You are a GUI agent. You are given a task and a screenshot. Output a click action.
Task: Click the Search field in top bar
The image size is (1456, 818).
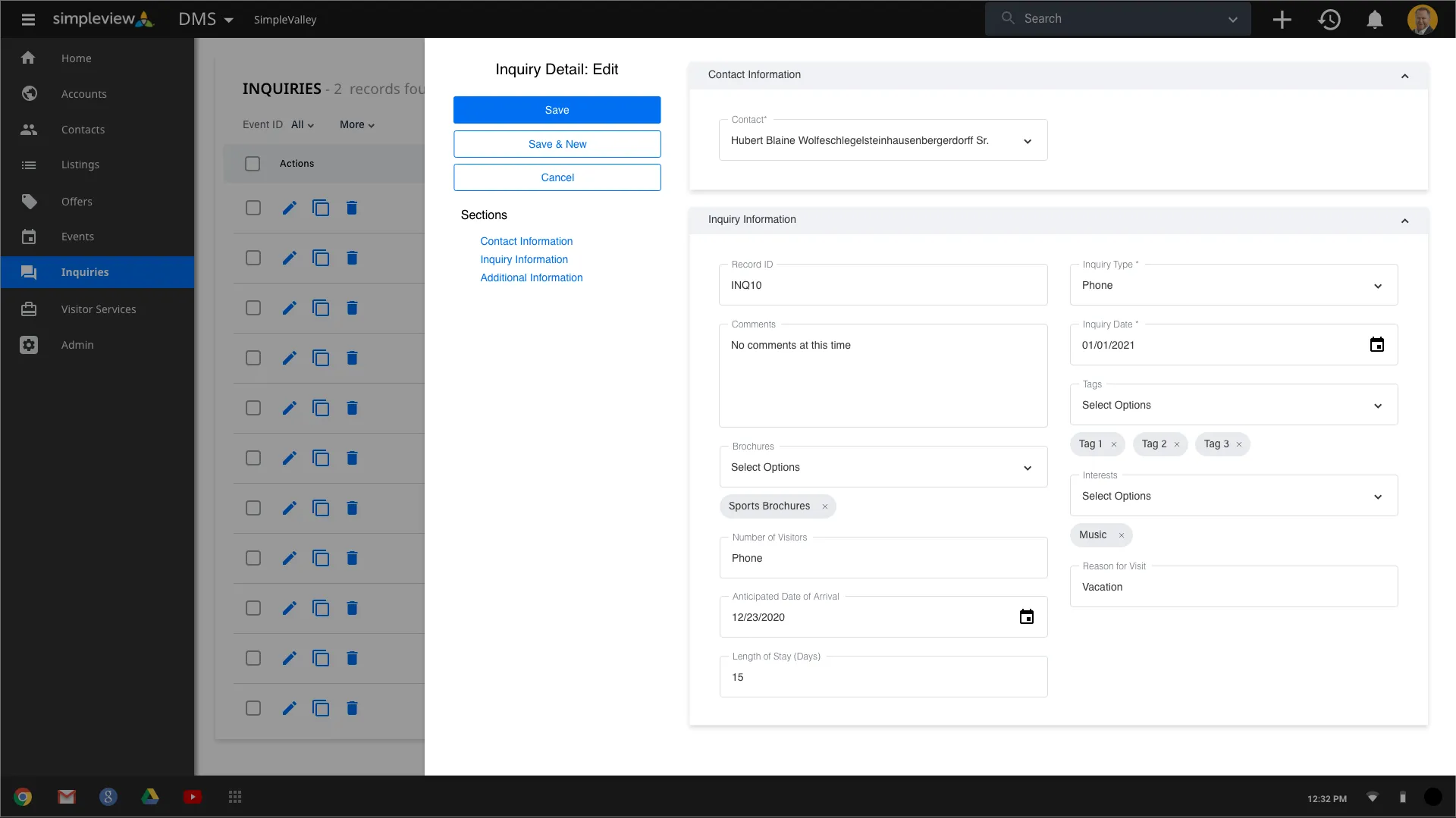[1116, 19]
